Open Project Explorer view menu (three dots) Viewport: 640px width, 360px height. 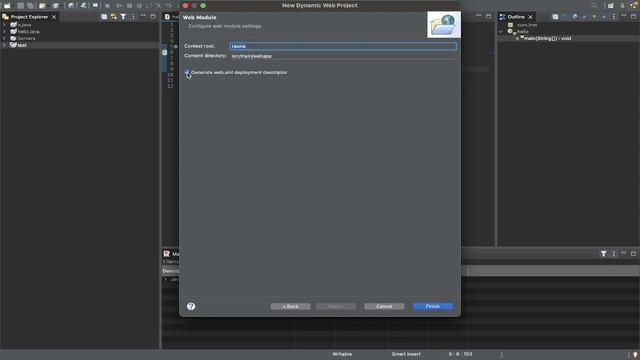click(x=133, y=17)
